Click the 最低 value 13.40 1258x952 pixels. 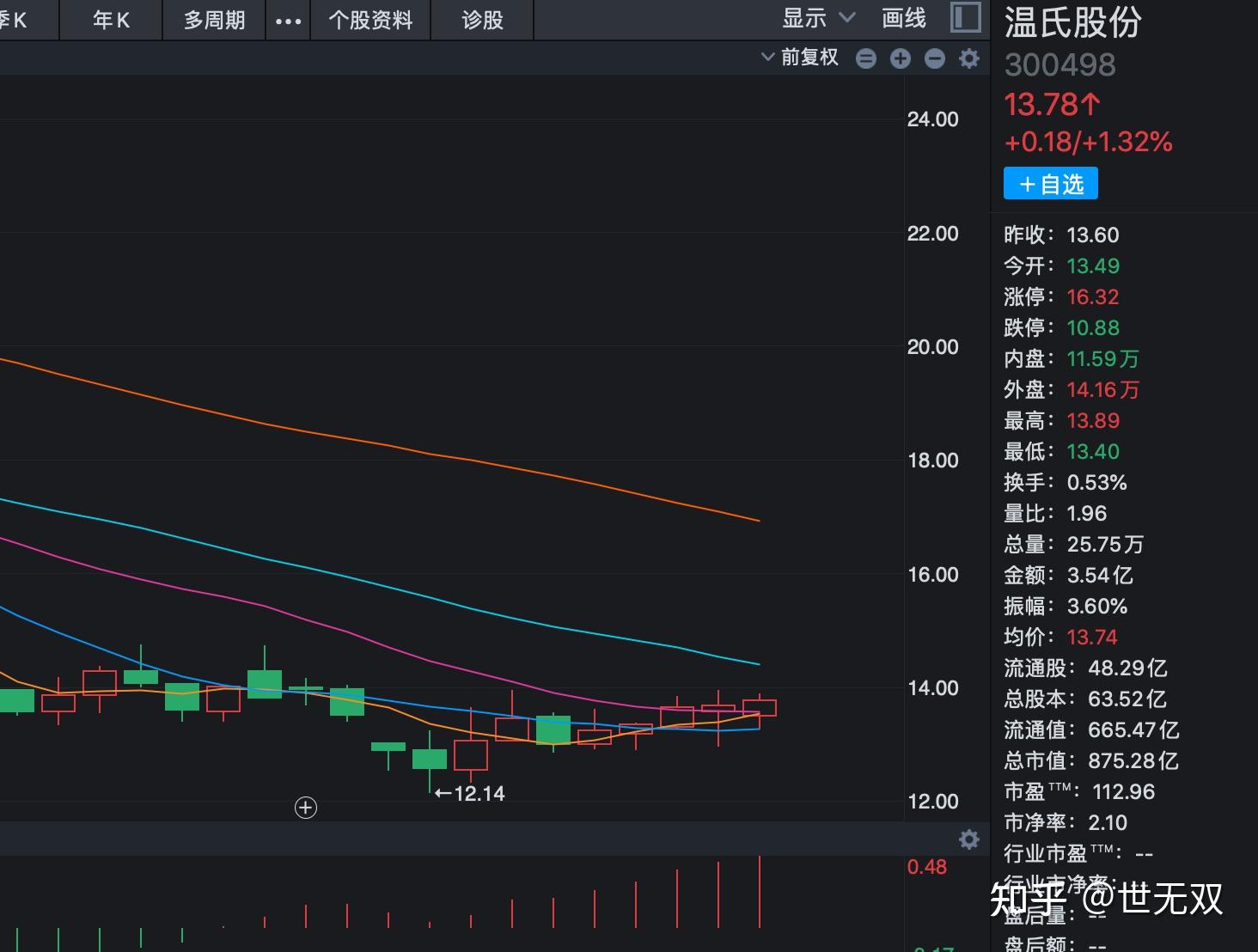pos(1093,451)
